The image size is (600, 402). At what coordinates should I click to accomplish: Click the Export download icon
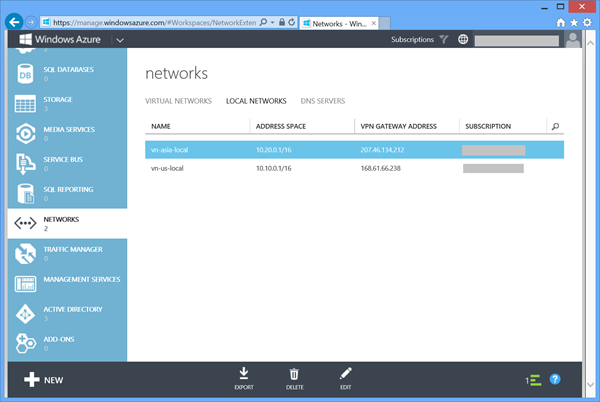[x=244, y=373]
